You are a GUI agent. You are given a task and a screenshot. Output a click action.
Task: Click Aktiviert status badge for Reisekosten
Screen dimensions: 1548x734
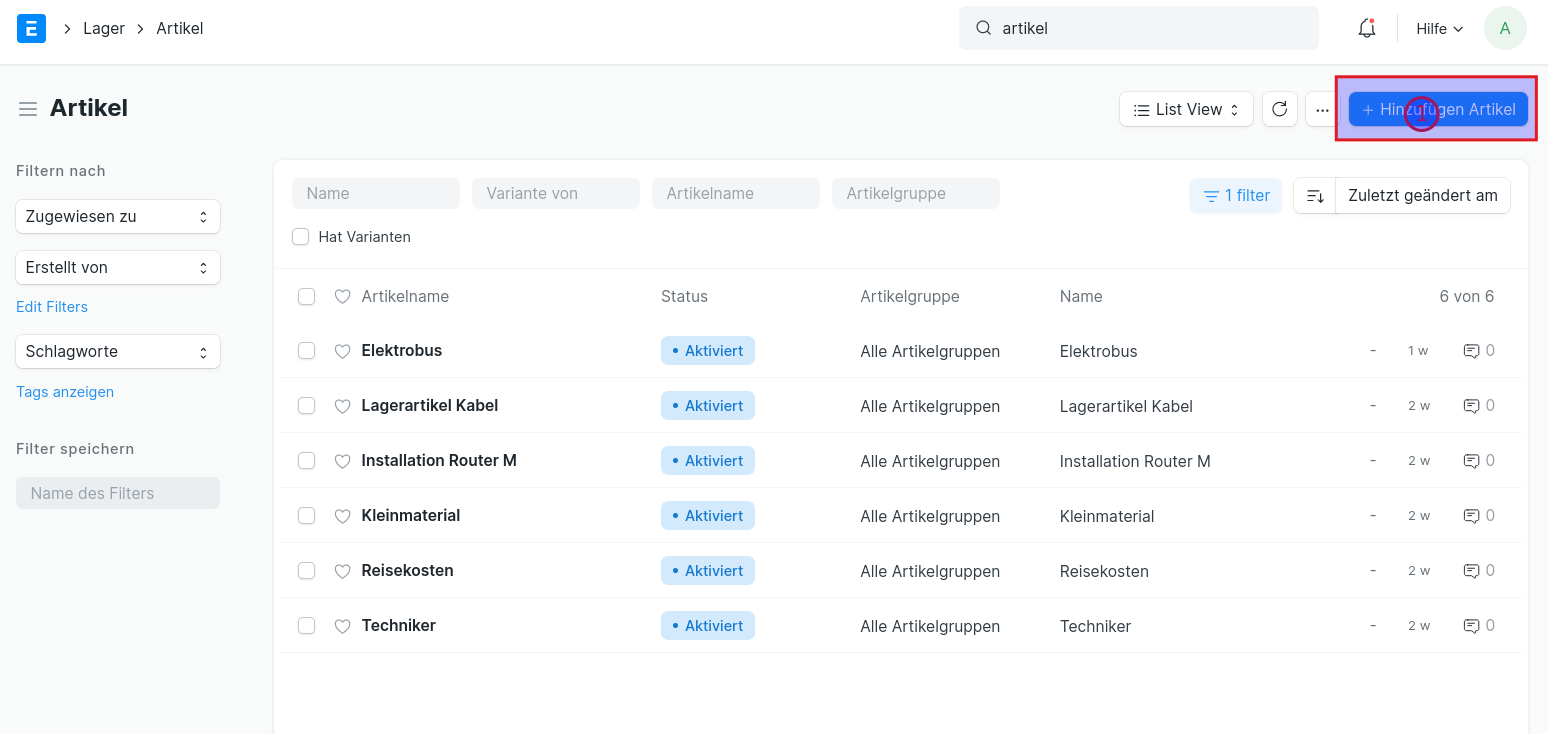[x=708, y=571]
